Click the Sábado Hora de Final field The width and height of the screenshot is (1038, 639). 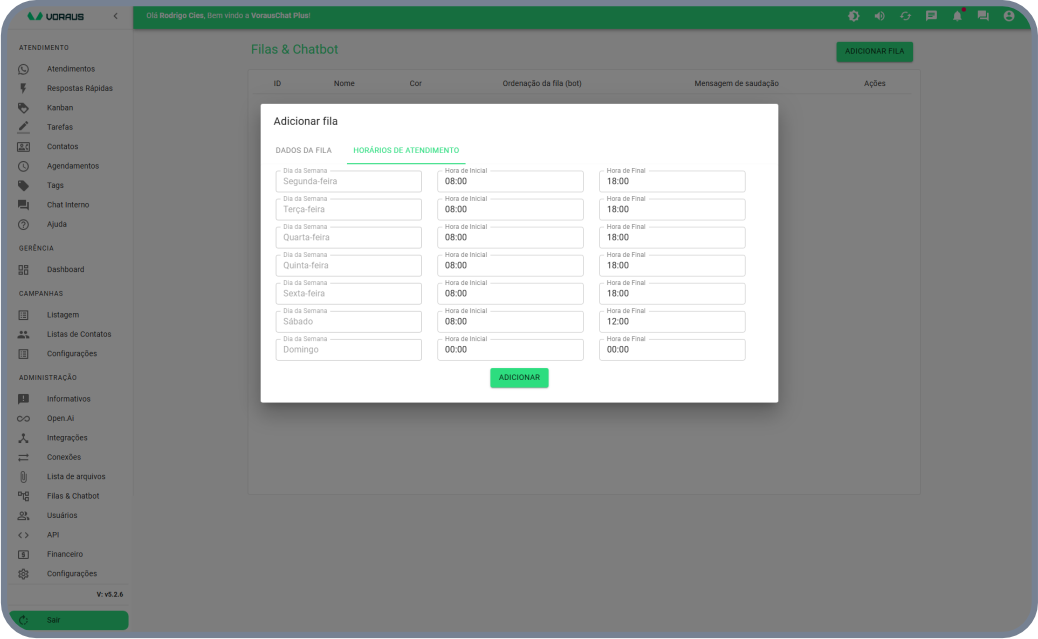671,322
